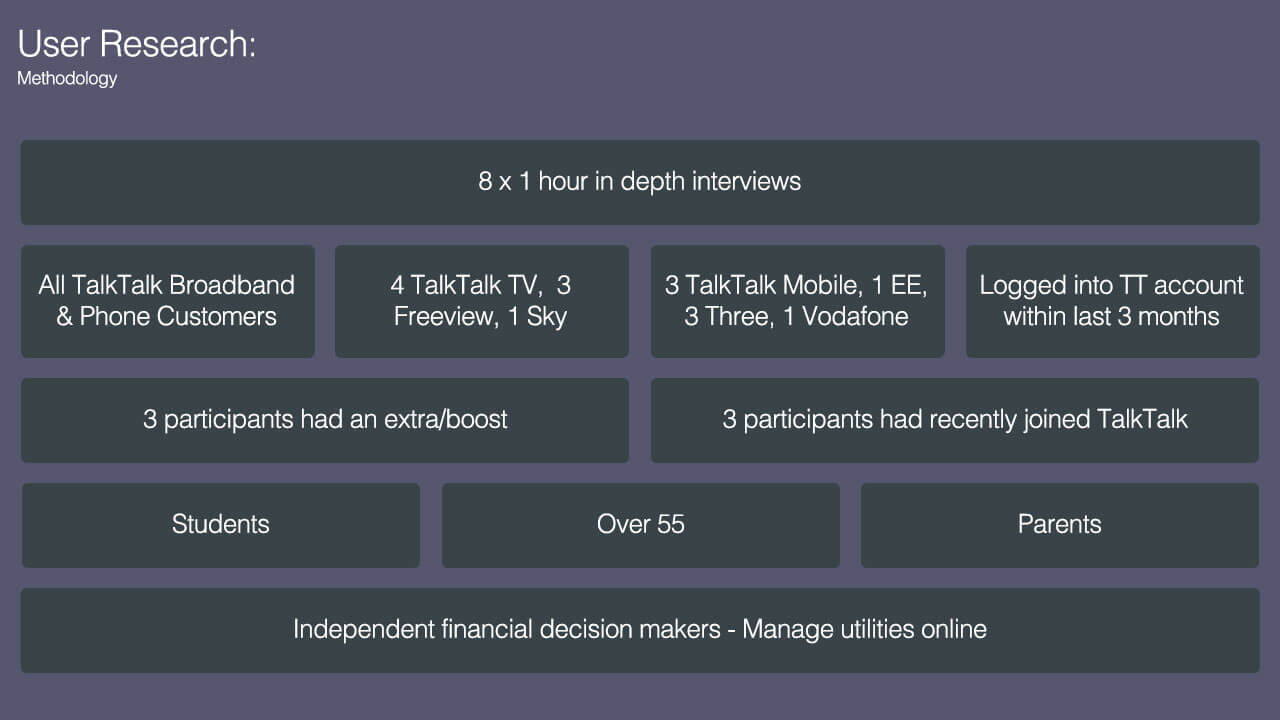Click 'Manage utilities online' text in the bottom box
Screen dimensions: 1280x720
point(864,629)
